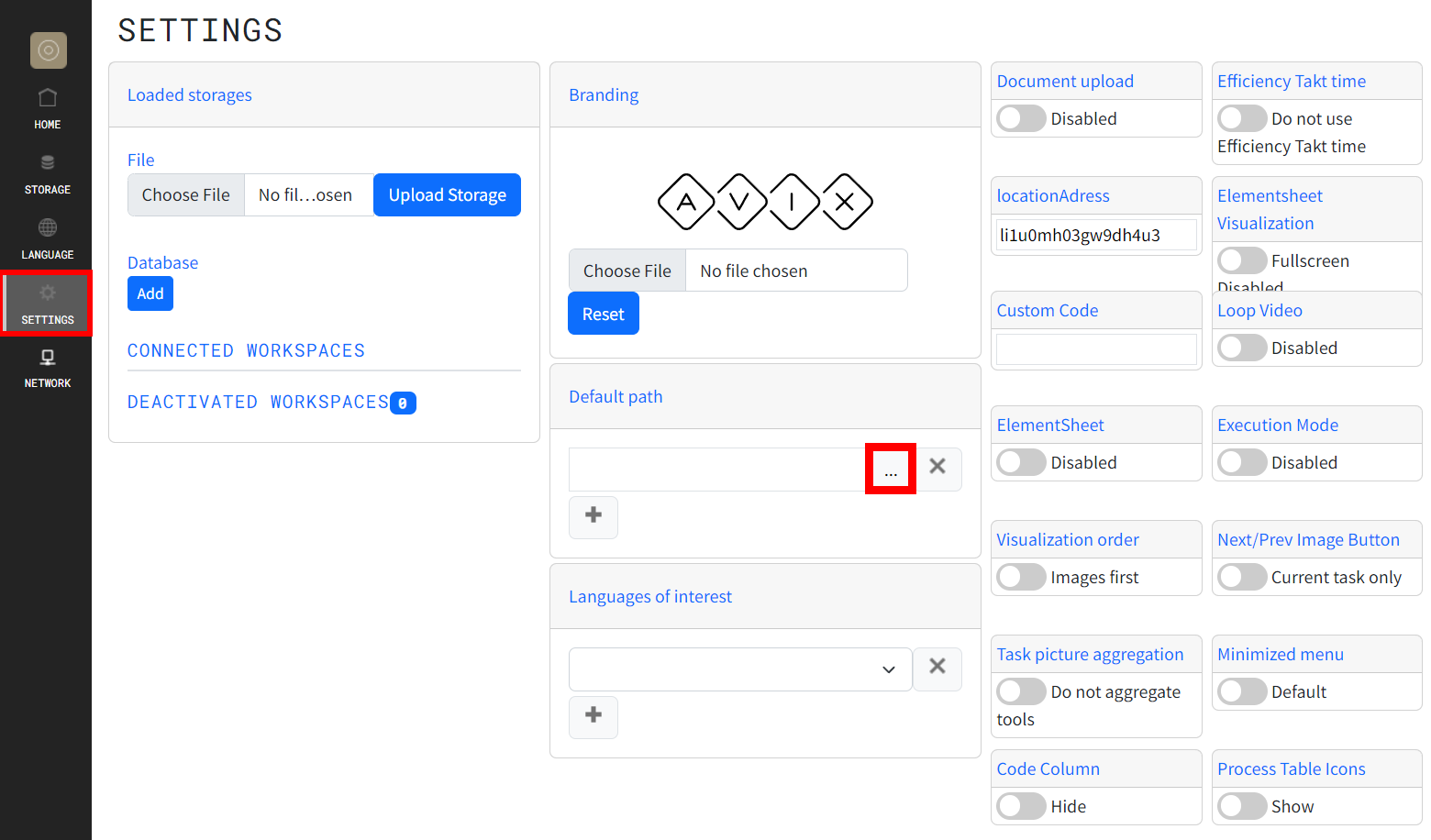1431x840 pixels.
Task: Remove the language of interest entry
Action: point(937,667)
